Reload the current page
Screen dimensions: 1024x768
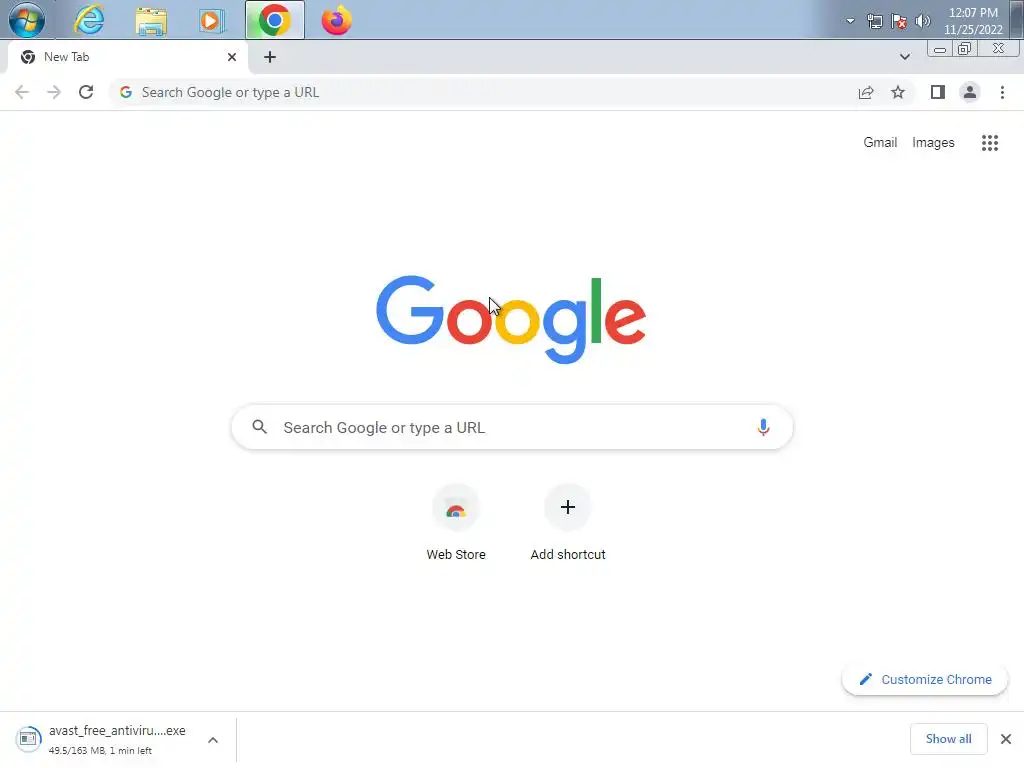(86, 92)
